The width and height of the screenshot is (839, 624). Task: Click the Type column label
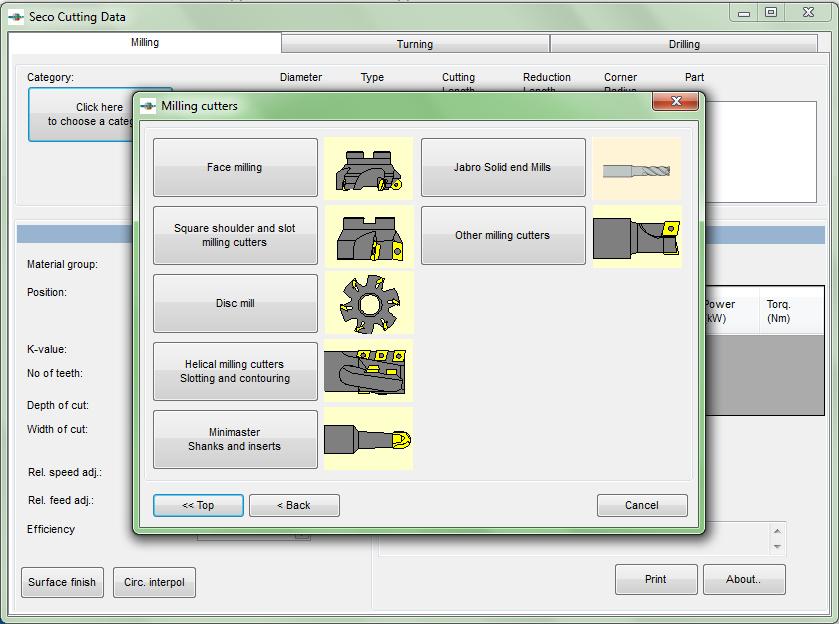[x=372, y=77]
